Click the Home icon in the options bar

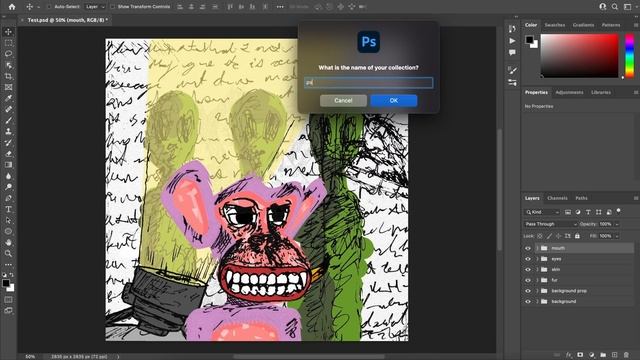[x=12, y=7]
